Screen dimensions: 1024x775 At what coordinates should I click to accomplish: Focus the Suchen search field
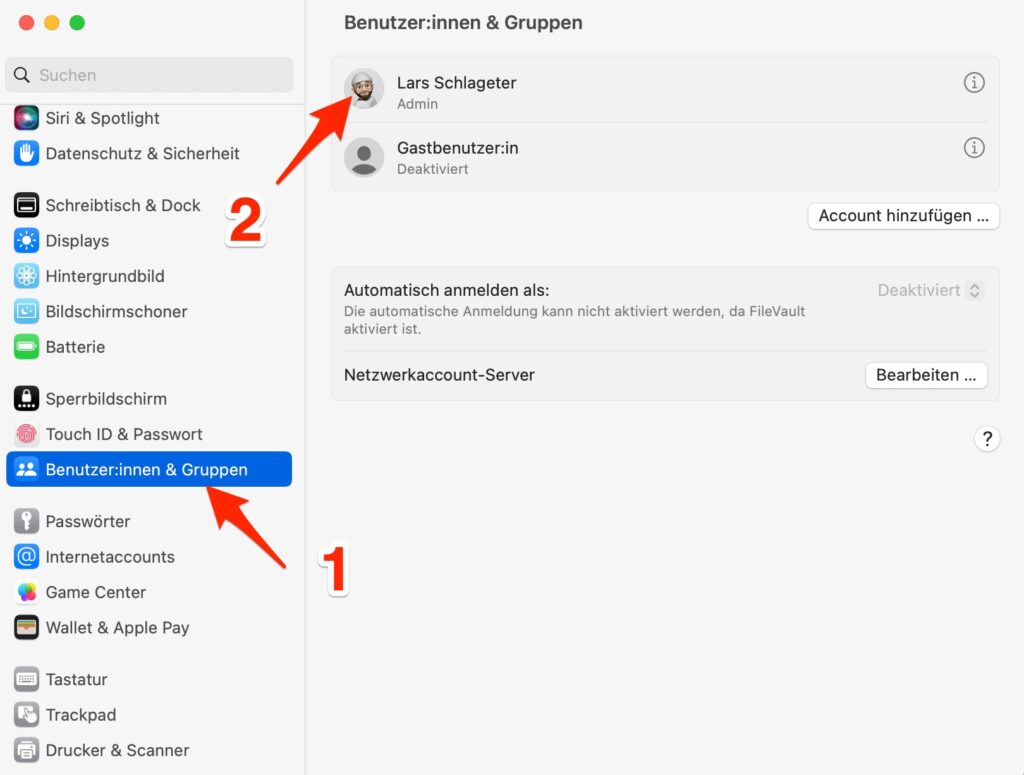(149, 75)
